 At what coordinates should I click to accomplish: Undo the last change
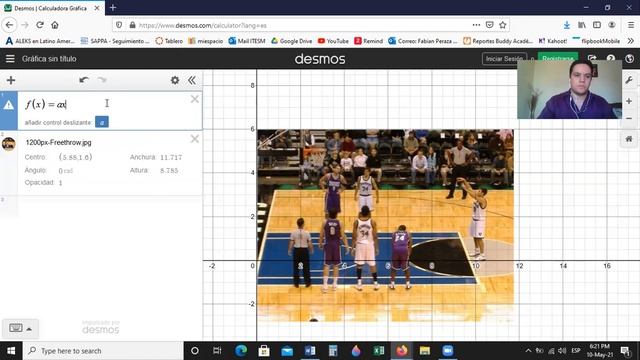(x=84, y=80)
